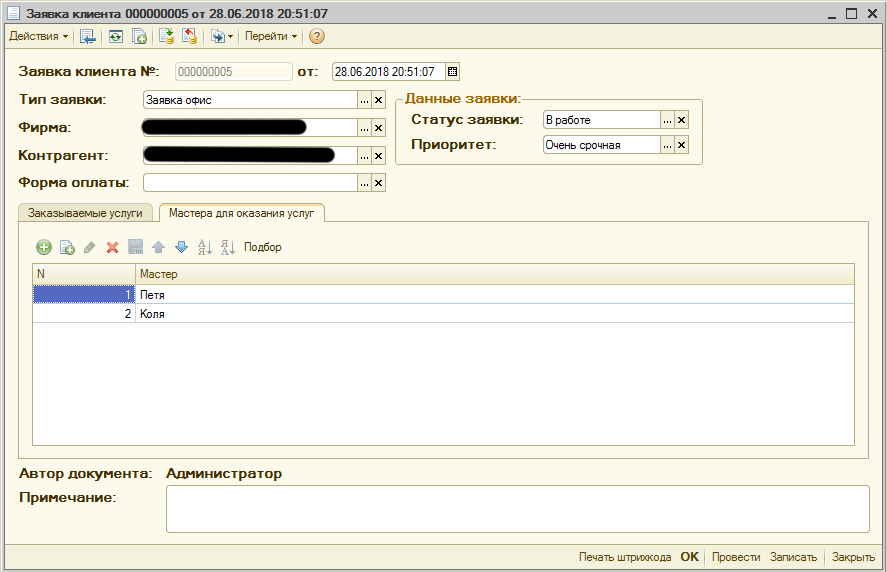Select the Мастера для оказания услуг tab
Viewport: 887px width, 572px height.
click(x=241, y=213)
